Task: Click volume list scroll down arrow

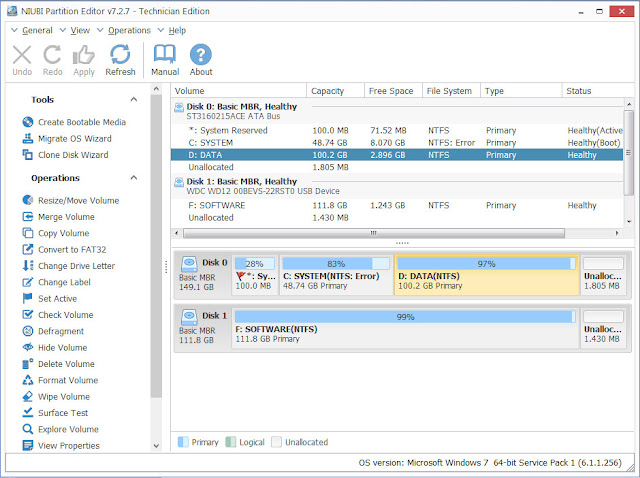Action: coord(629,222)
